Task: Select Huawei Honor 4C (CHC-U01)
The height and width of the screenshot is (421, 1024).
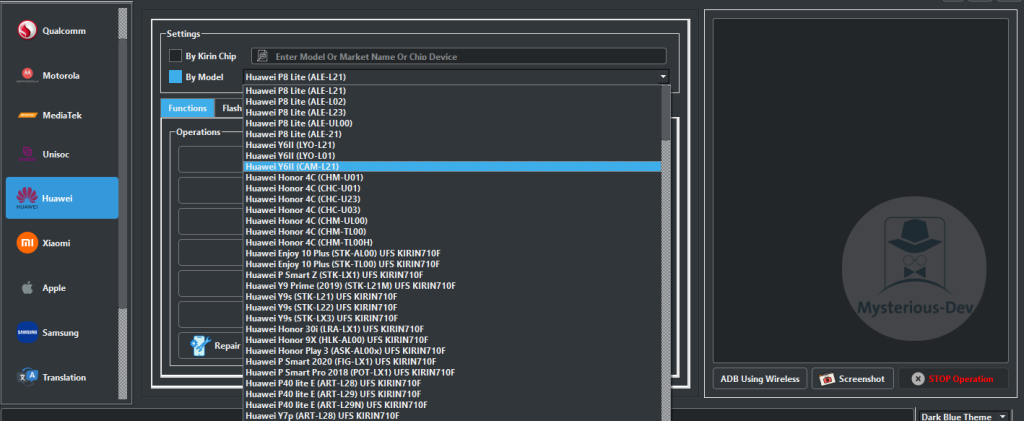Action: [451, 188]
